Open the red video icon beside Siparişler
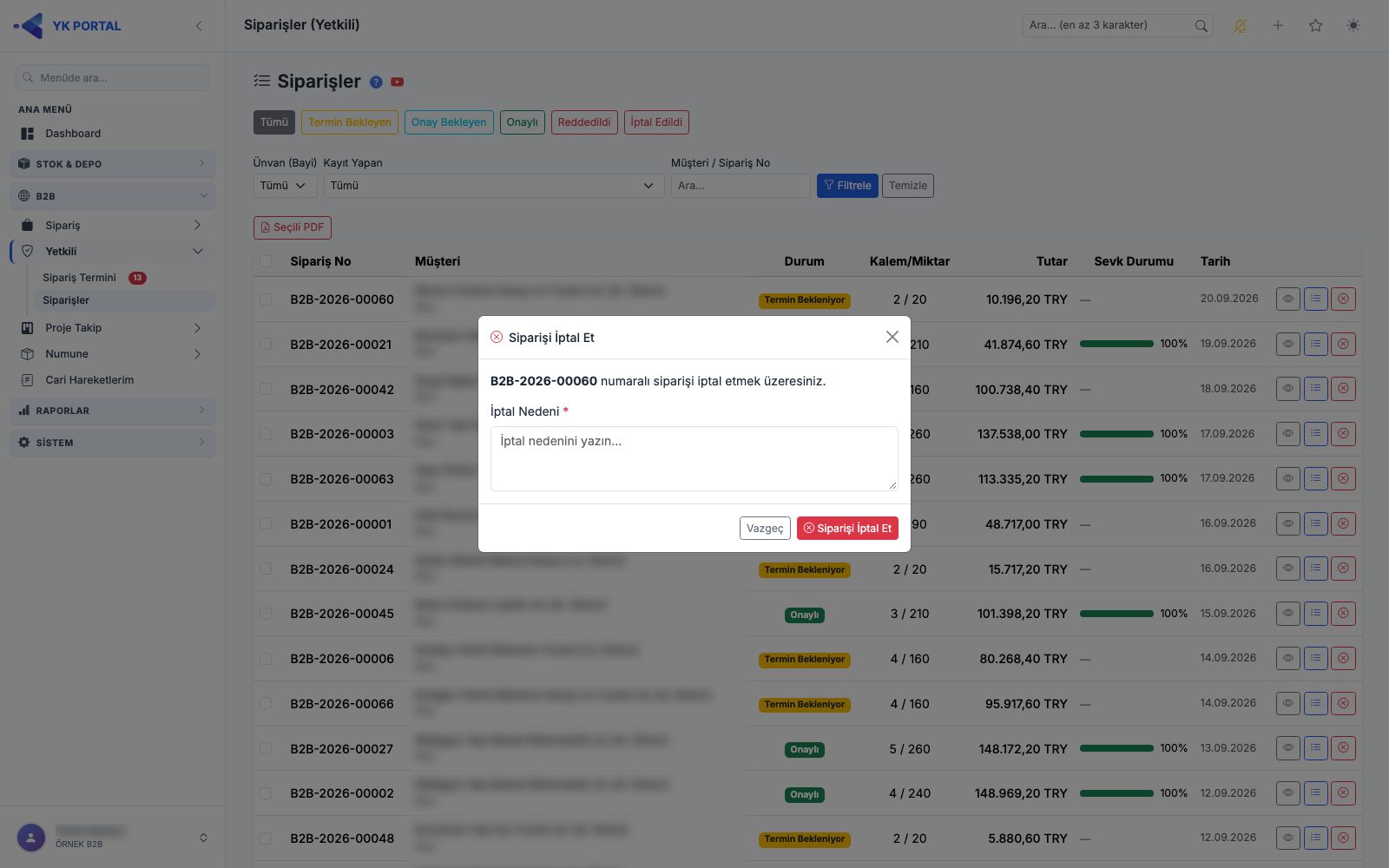The width and height of the screenshot is (1389, 868). point(397,82)
